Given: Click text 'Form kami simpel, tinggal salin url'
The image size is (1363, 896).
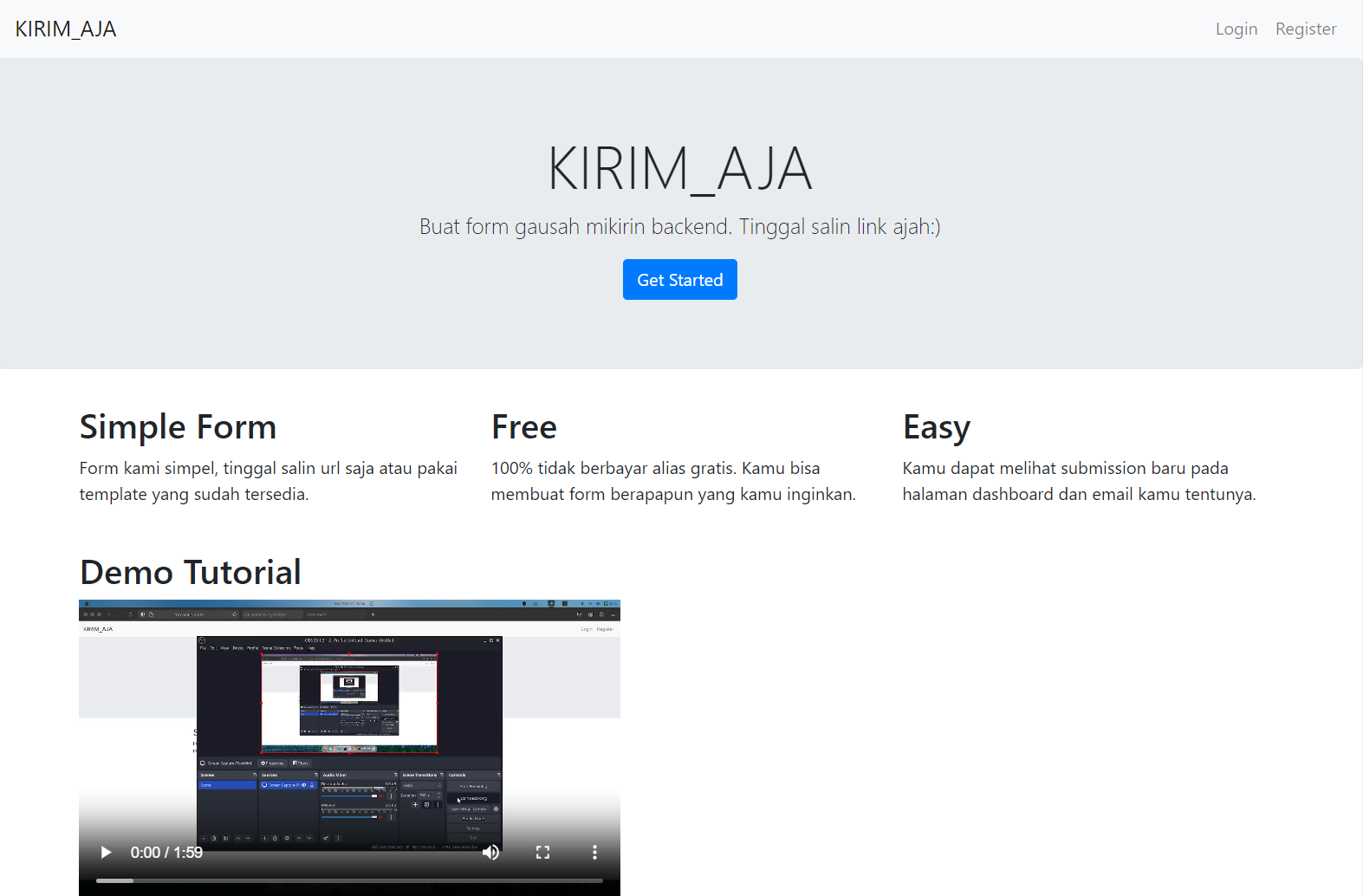Looking at the screenshot, I should pyautogui.click(x=210, y=468).
